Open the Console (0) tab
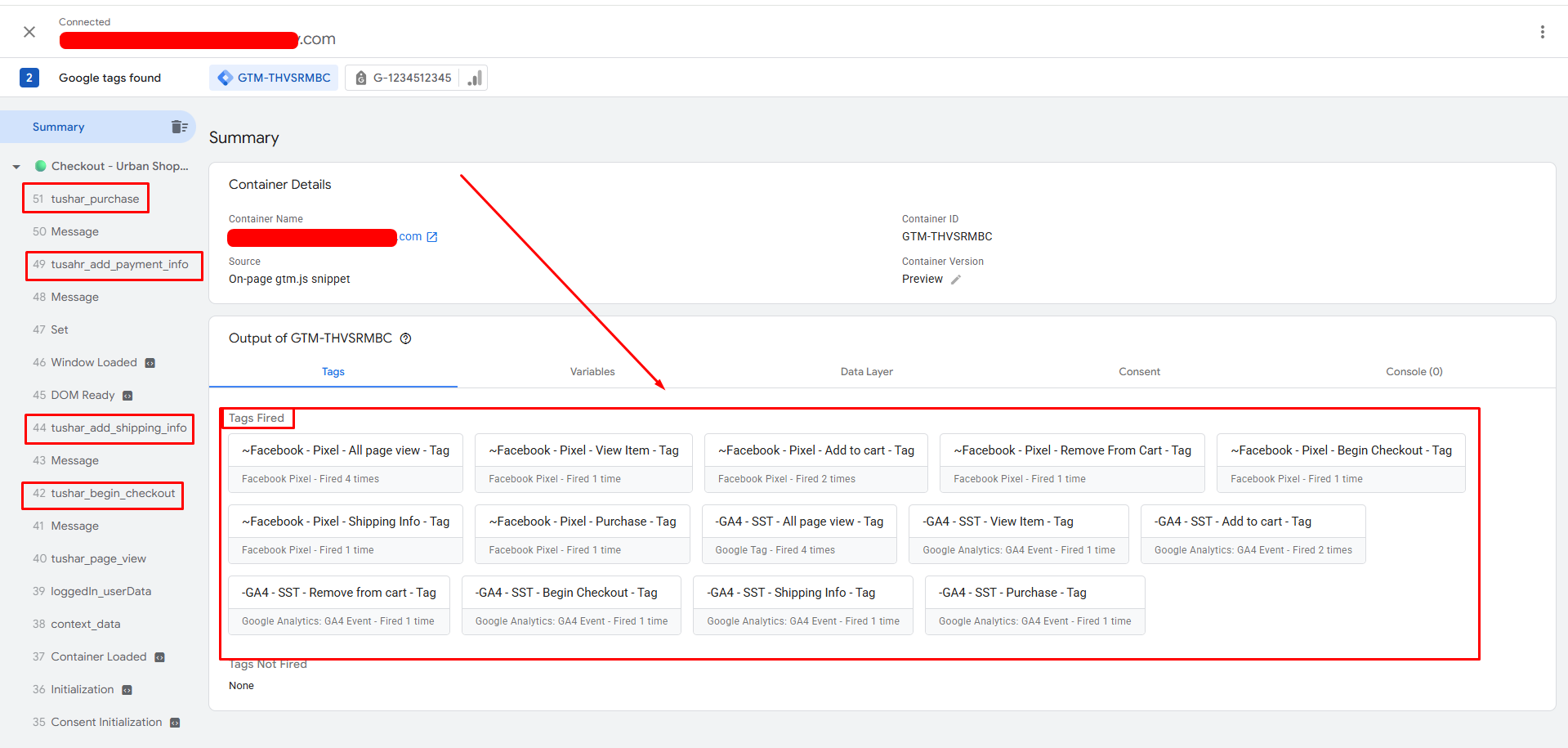 (1414, 371)
